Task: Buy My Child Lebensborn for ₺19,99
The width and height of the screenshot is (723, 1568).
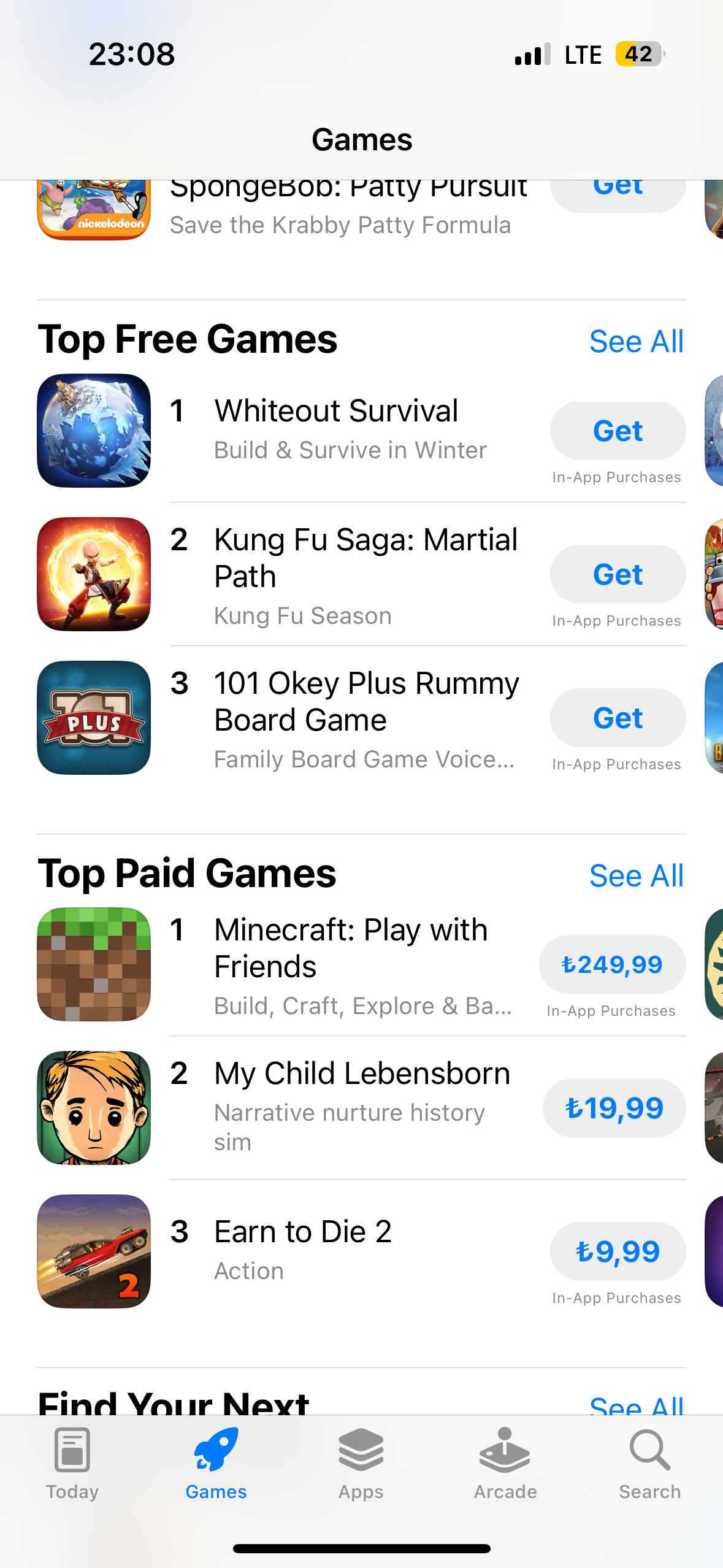Action: click(614, 1108)
